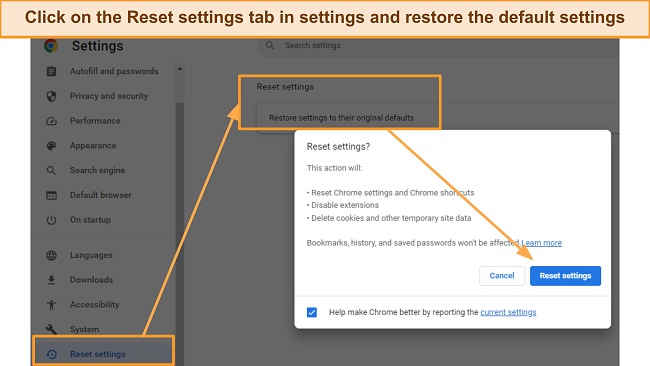Click the System wrench icon
The height and width of the screenshot is (366, 650).
51,330
